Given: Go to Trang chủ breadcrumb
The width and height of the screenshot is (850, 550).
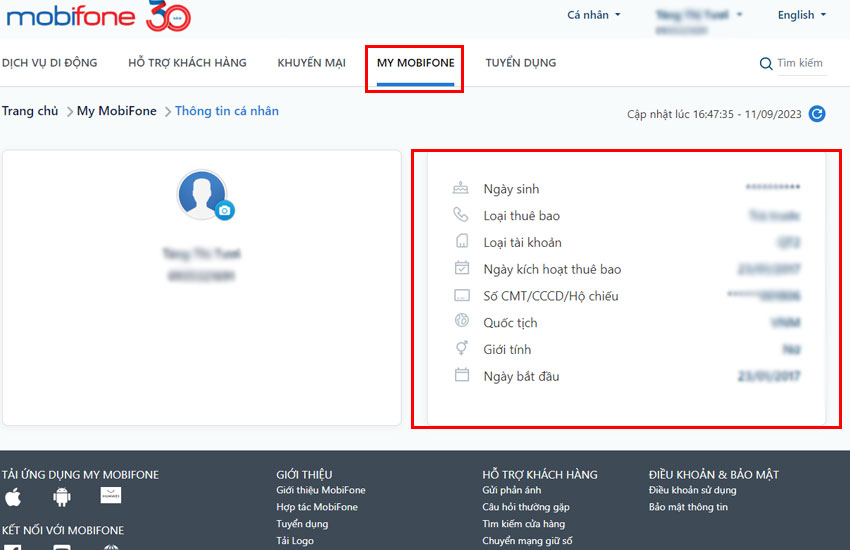Looking at the screenshot, I should pyautogui.click(x=30, y=111).
